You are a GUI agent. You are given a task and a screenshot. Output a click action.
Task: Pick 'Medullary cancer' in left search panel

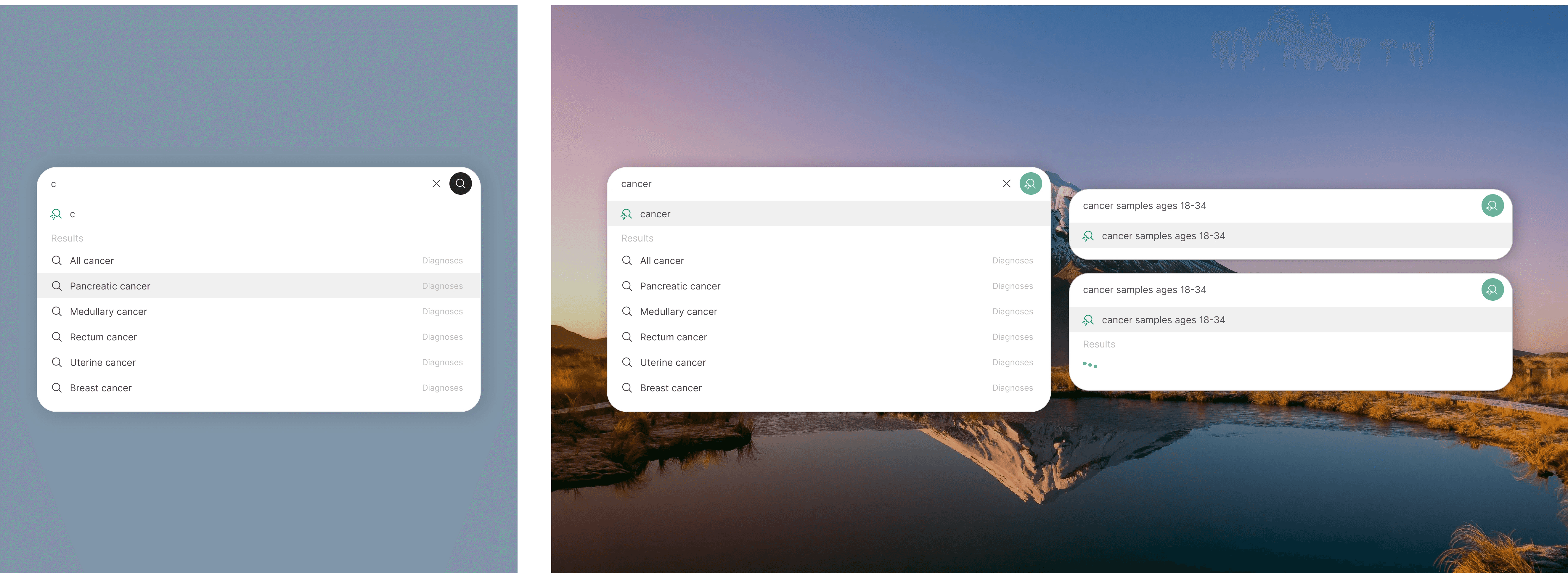[x=108, y=311]
